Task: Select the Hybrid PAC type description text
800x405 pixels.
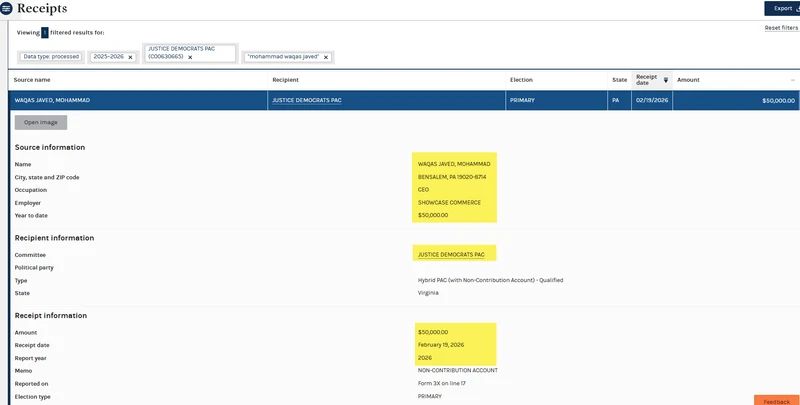Action: click(490, 280)
